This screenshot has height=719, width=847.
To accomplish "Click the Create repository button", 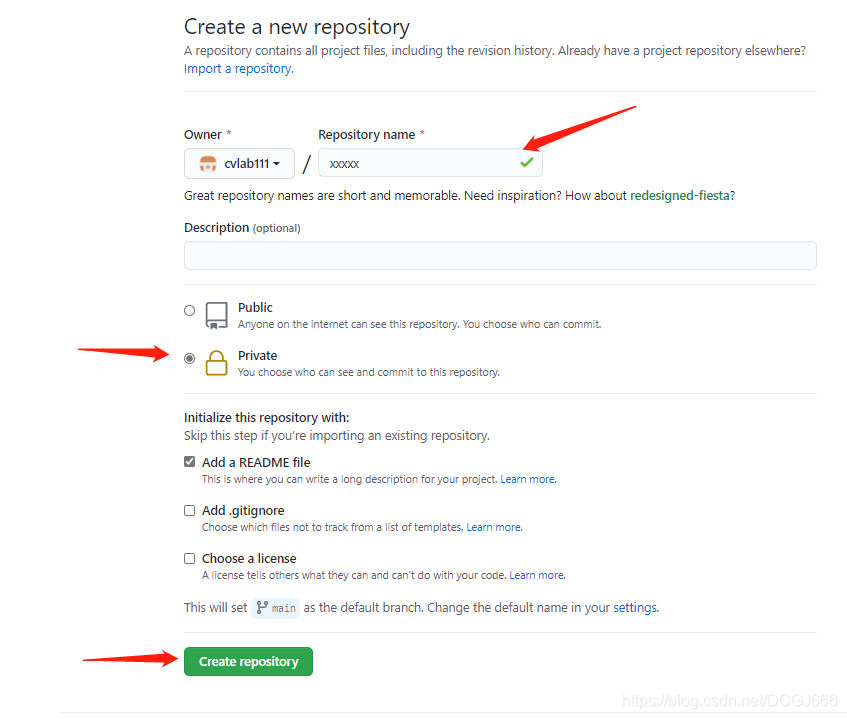I will click(248, 662).
